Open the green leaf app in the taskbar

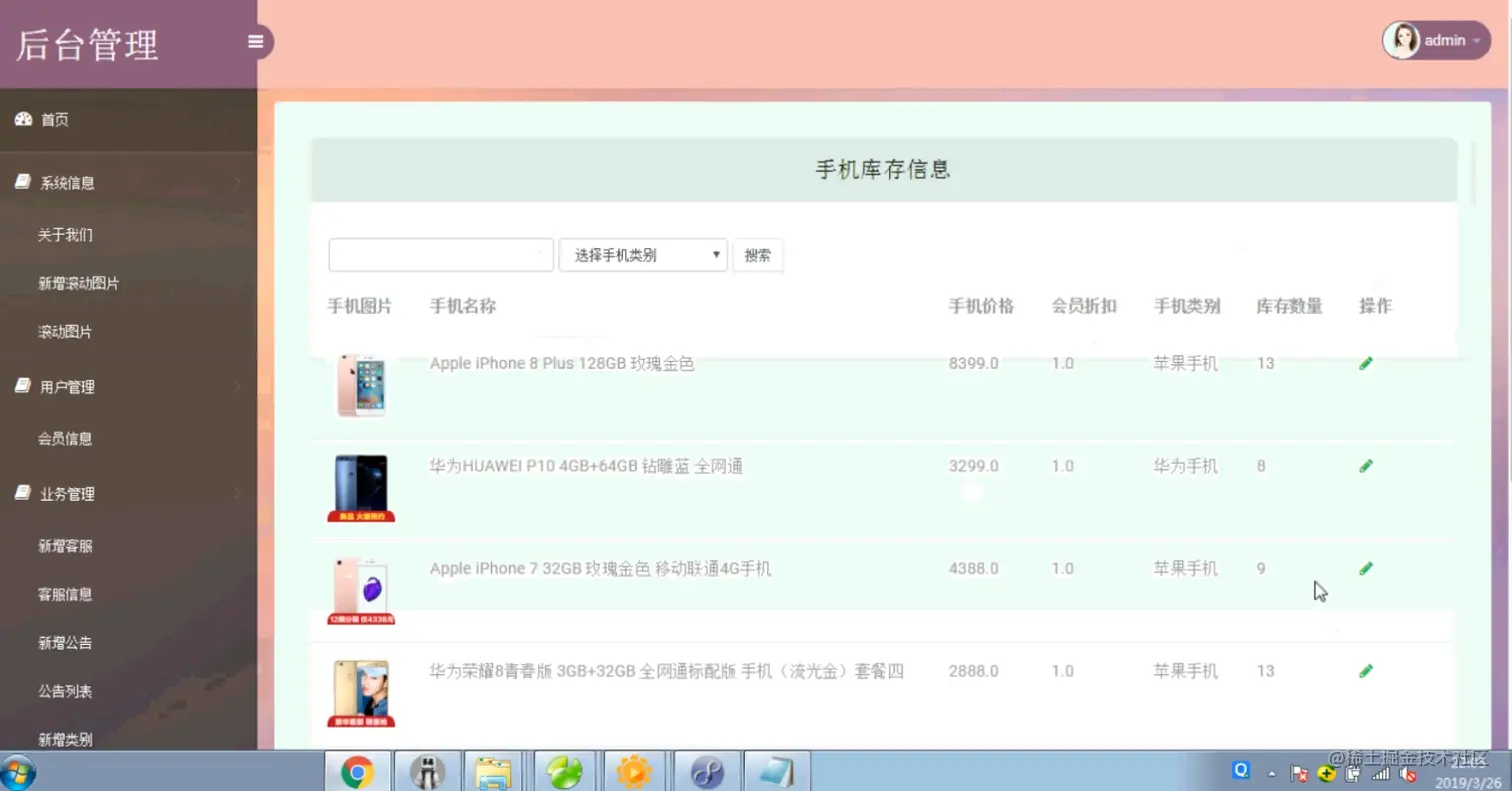coord(565,772)
